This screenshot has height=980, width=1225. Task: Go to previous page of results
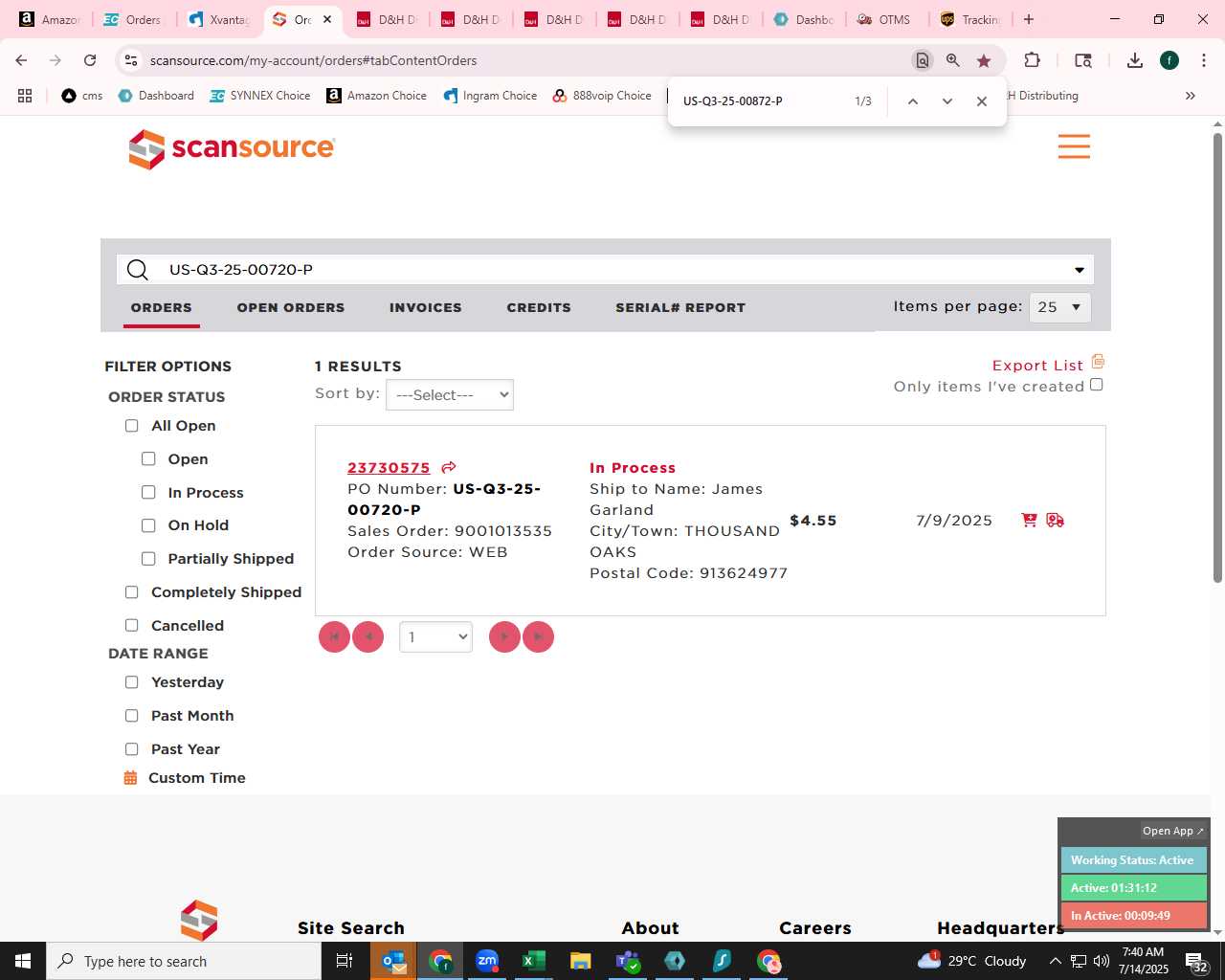click(367, 636)
